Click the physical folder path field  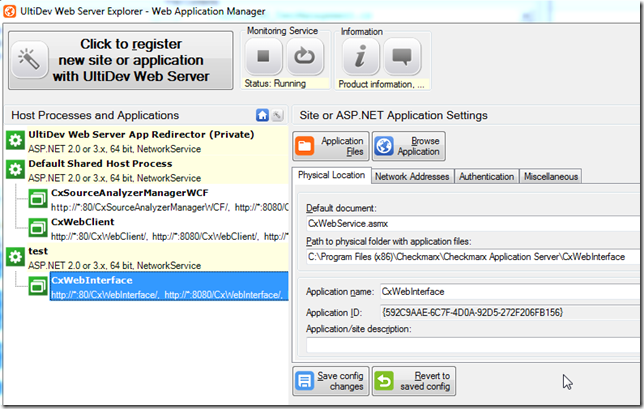pos(472,257)
